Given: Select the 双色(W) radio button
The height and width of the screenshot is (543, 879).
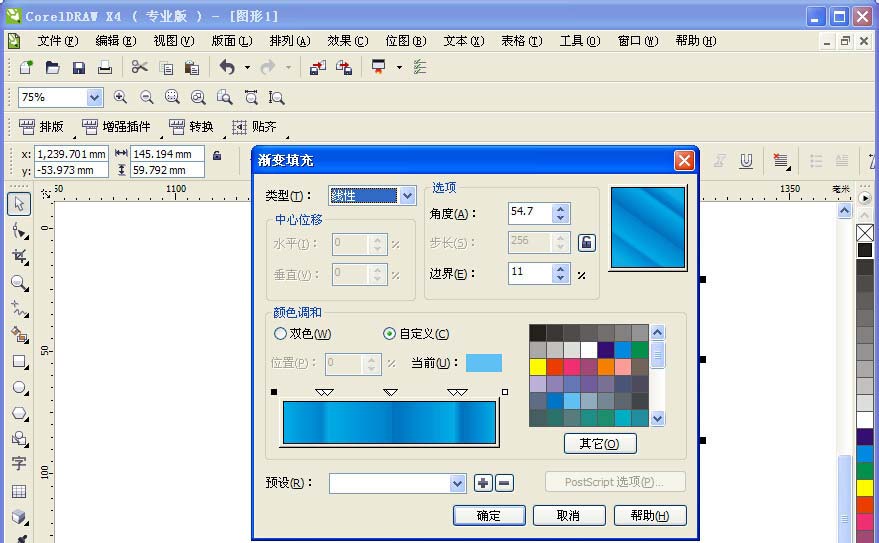Looking at the screenshot, I should tap(280, 334).
